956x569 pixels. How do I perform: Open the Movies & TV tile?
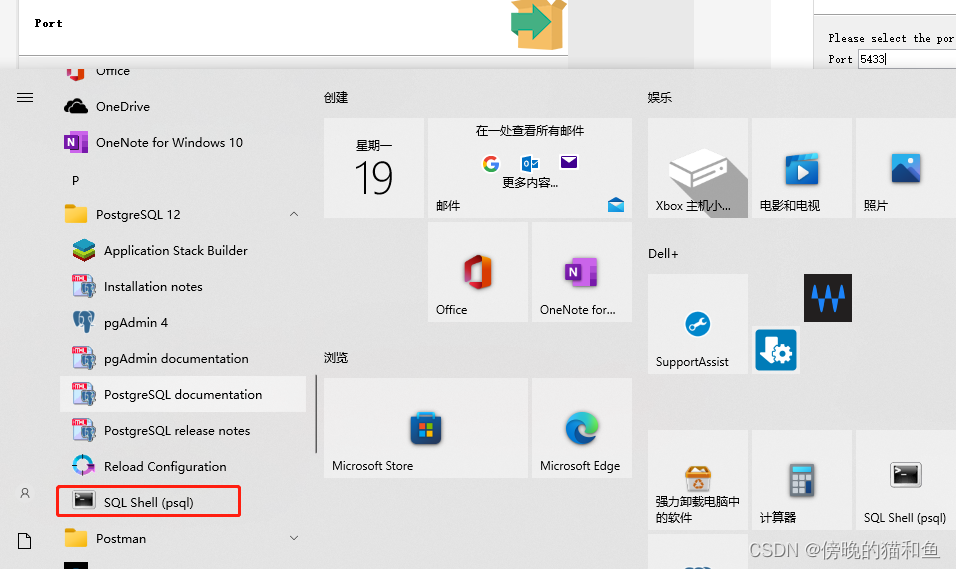click(802, 168)
